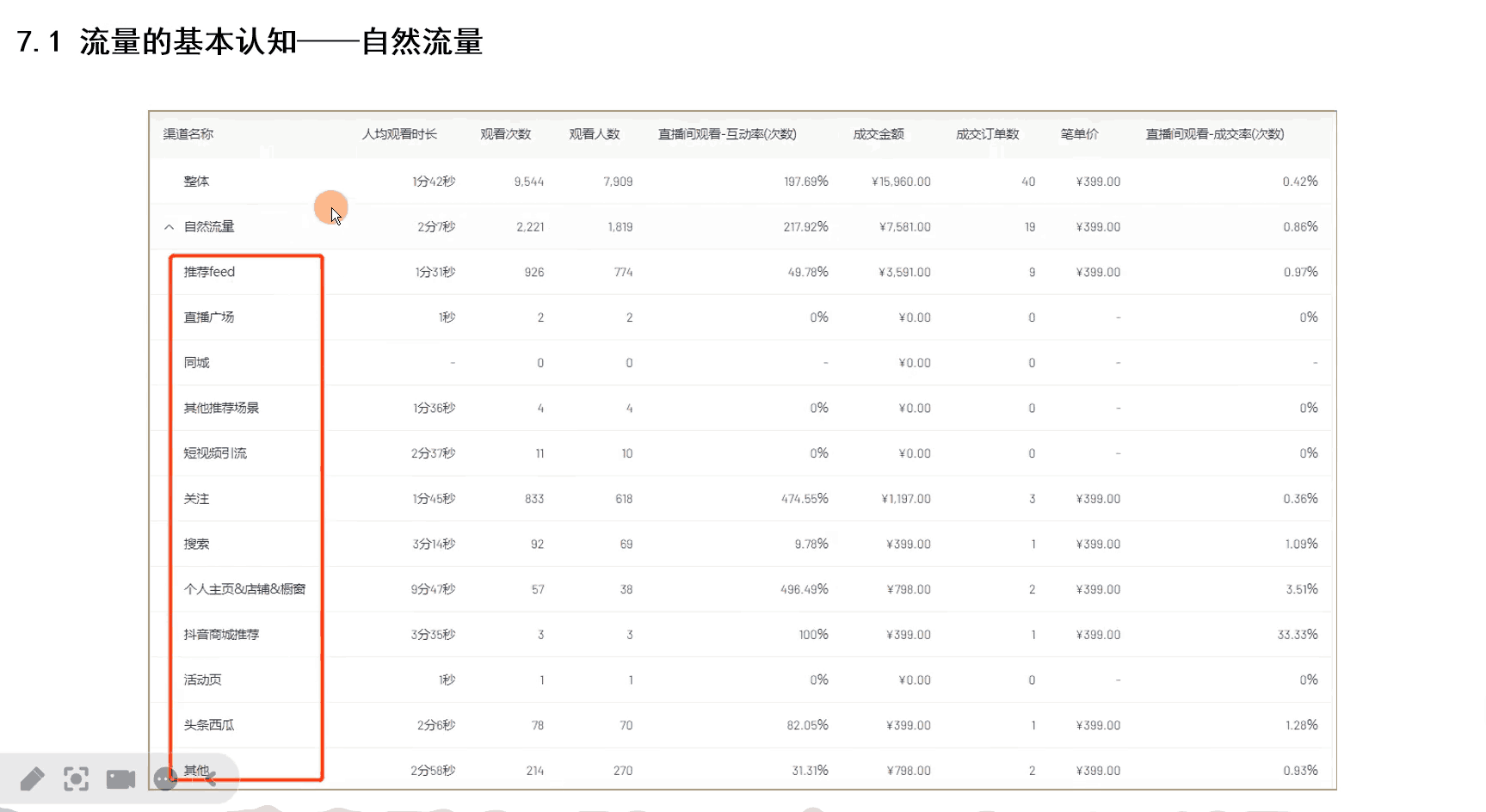Select the 推荐feed channel row
The width and height of the screenshot is (1486, 812).
pos(209,272)
